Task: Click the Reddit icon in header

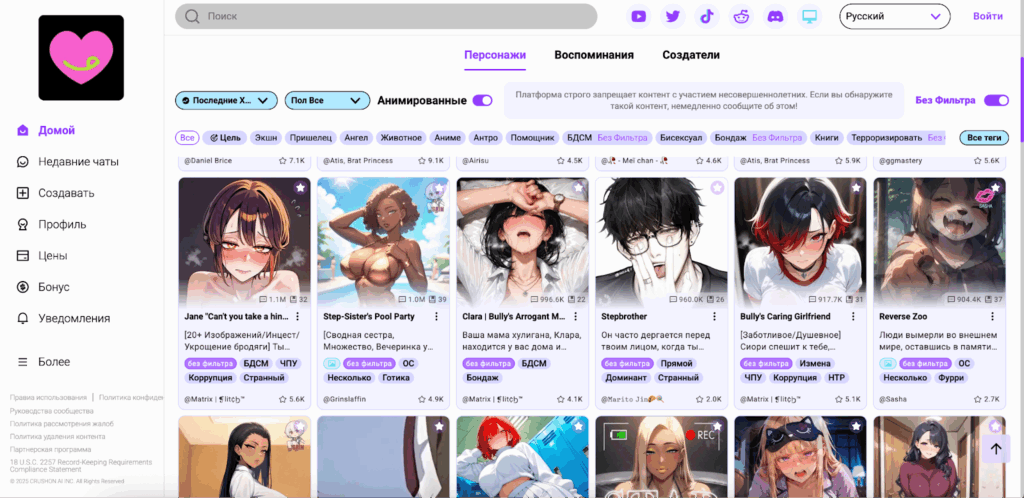Action: click(x=741, y=16)
